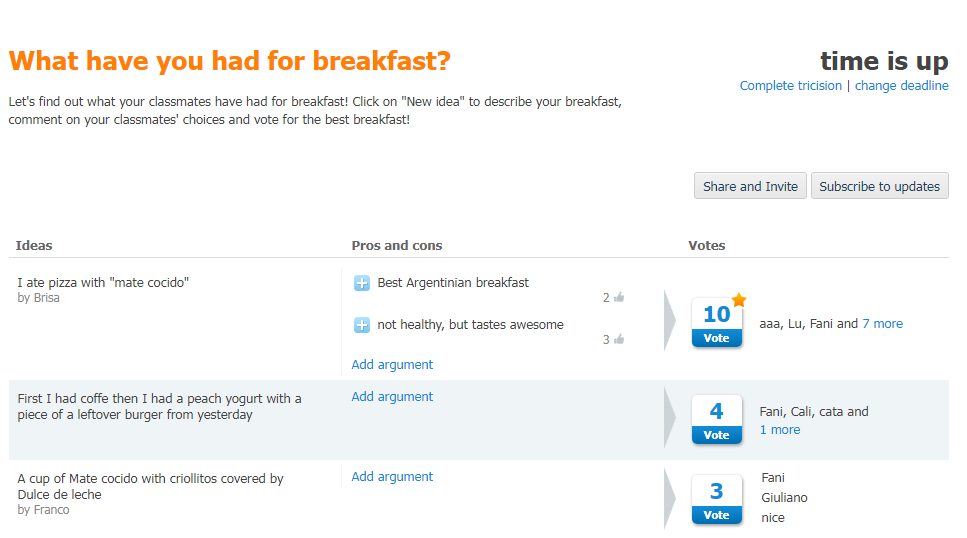This screenshot has height=538, width=967.
Task: Click Subscribe to updates button
Action: click(x=879, y=186)
